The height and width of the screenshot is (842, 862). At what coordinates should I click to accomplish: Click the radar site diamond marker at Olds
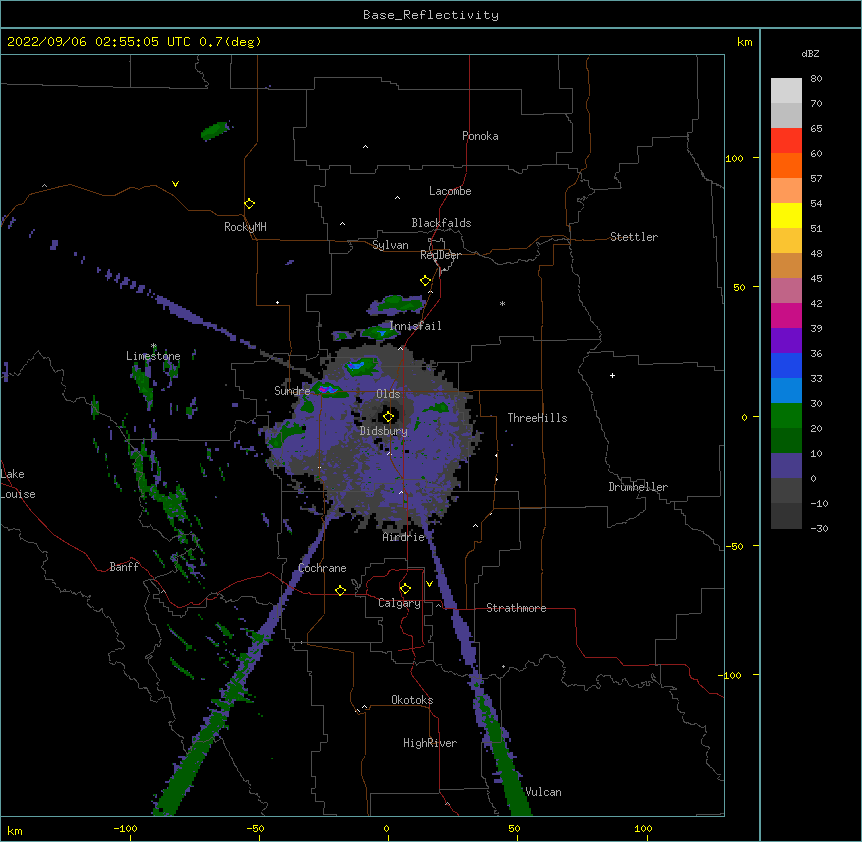[388, 417]
